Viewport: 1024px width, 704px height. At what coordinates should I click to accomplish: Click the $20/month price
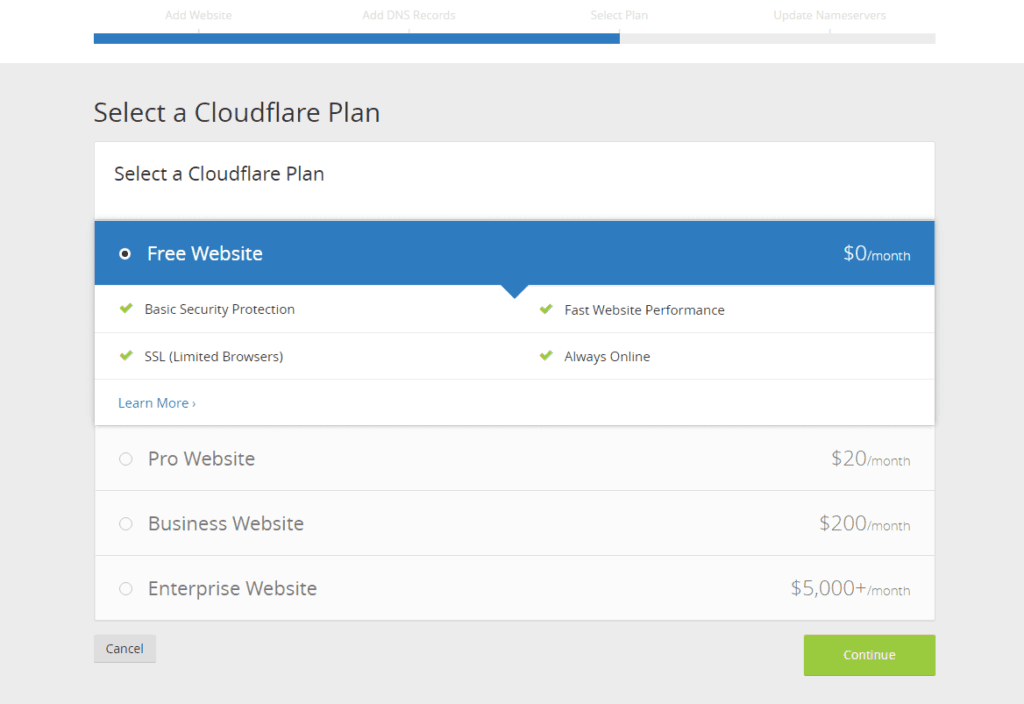point(871,458)
